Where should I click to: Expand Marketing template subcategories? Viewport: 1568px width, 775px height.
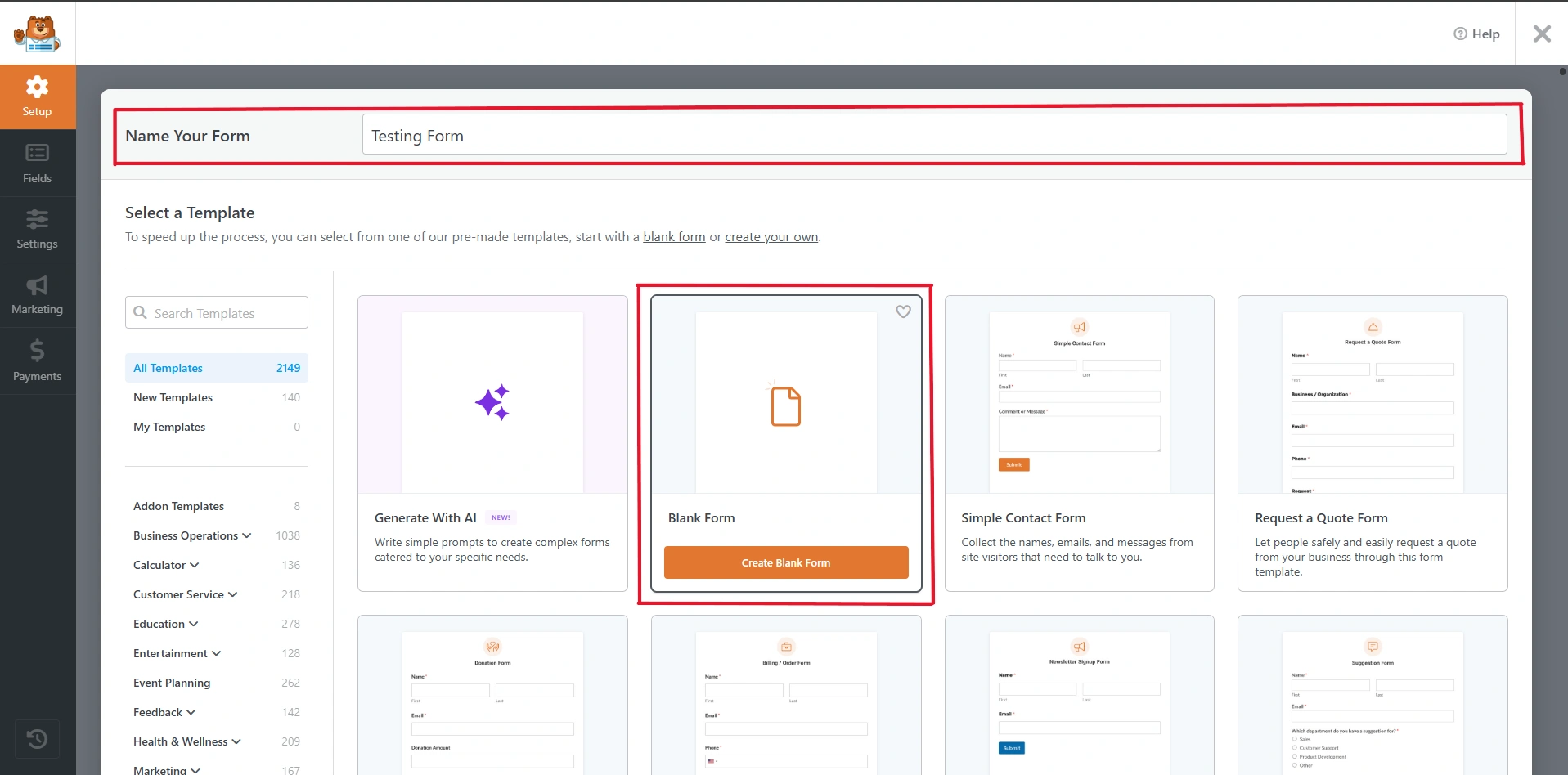tap(195, 770)
